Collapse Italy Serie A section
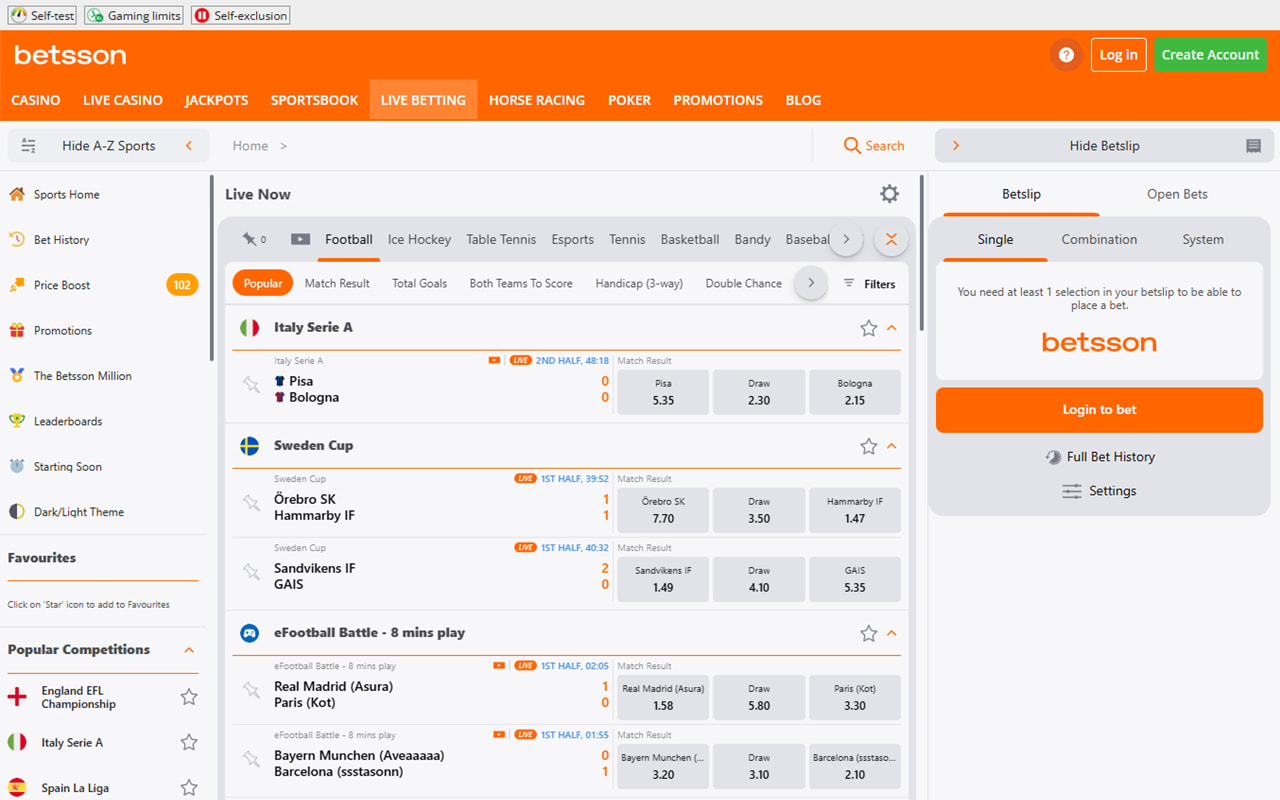1280x800 pixels. click(x=892, y=328)
